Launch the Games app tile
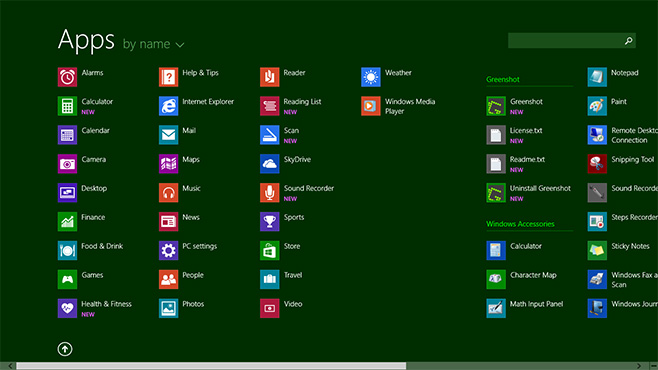Image resolution: width=658 pixels, height=370 pixels. click(x=67, y=280)
